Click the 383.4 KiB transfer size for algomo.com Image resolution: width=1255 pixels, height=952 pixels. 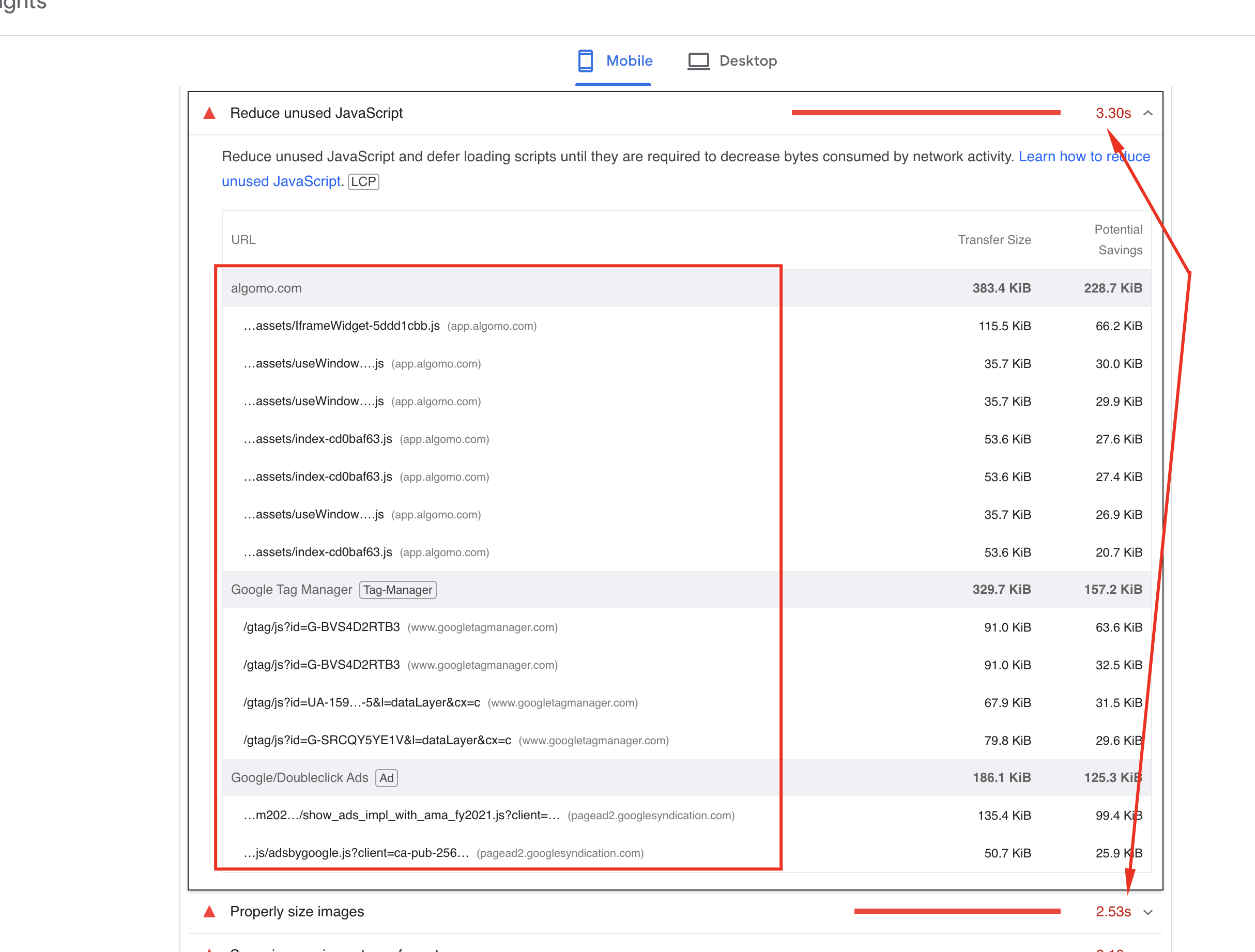coord(1001,288)
